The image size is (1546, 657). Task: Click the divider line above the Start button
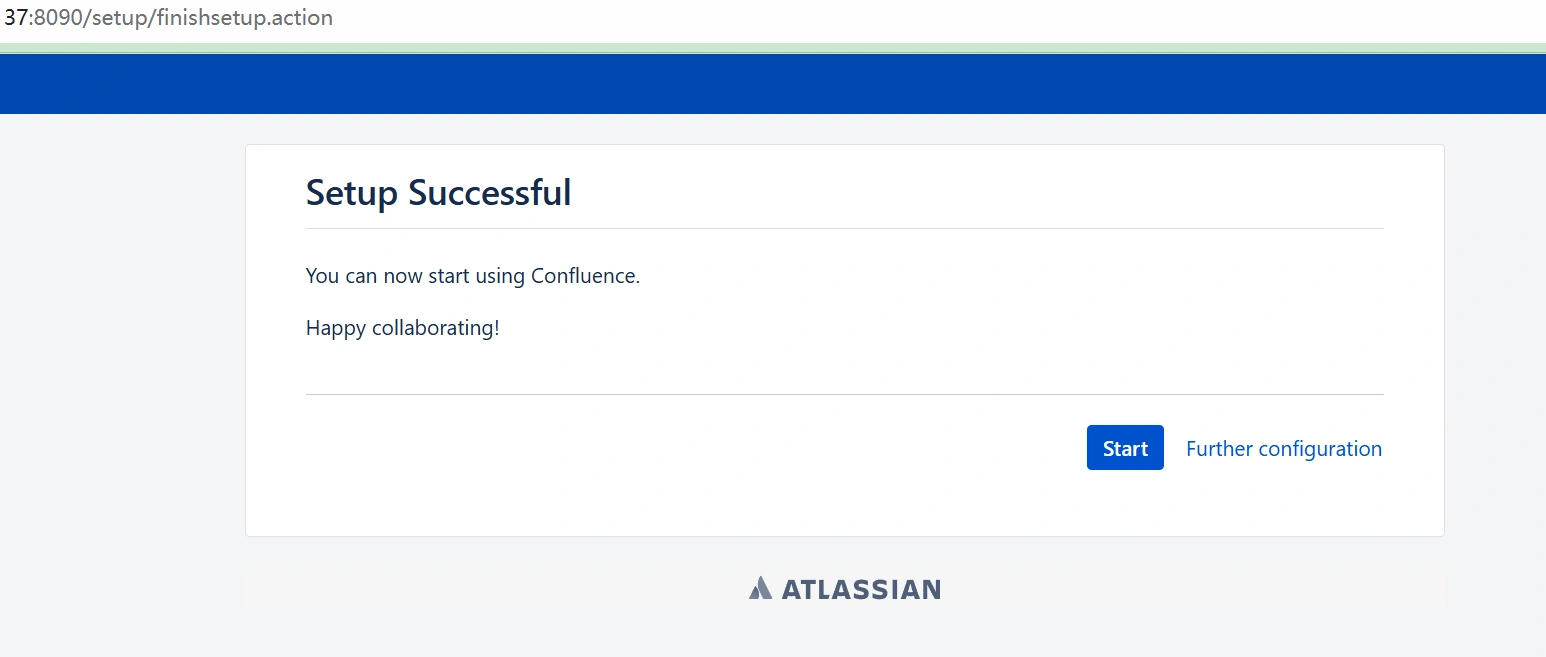point(844,395)
